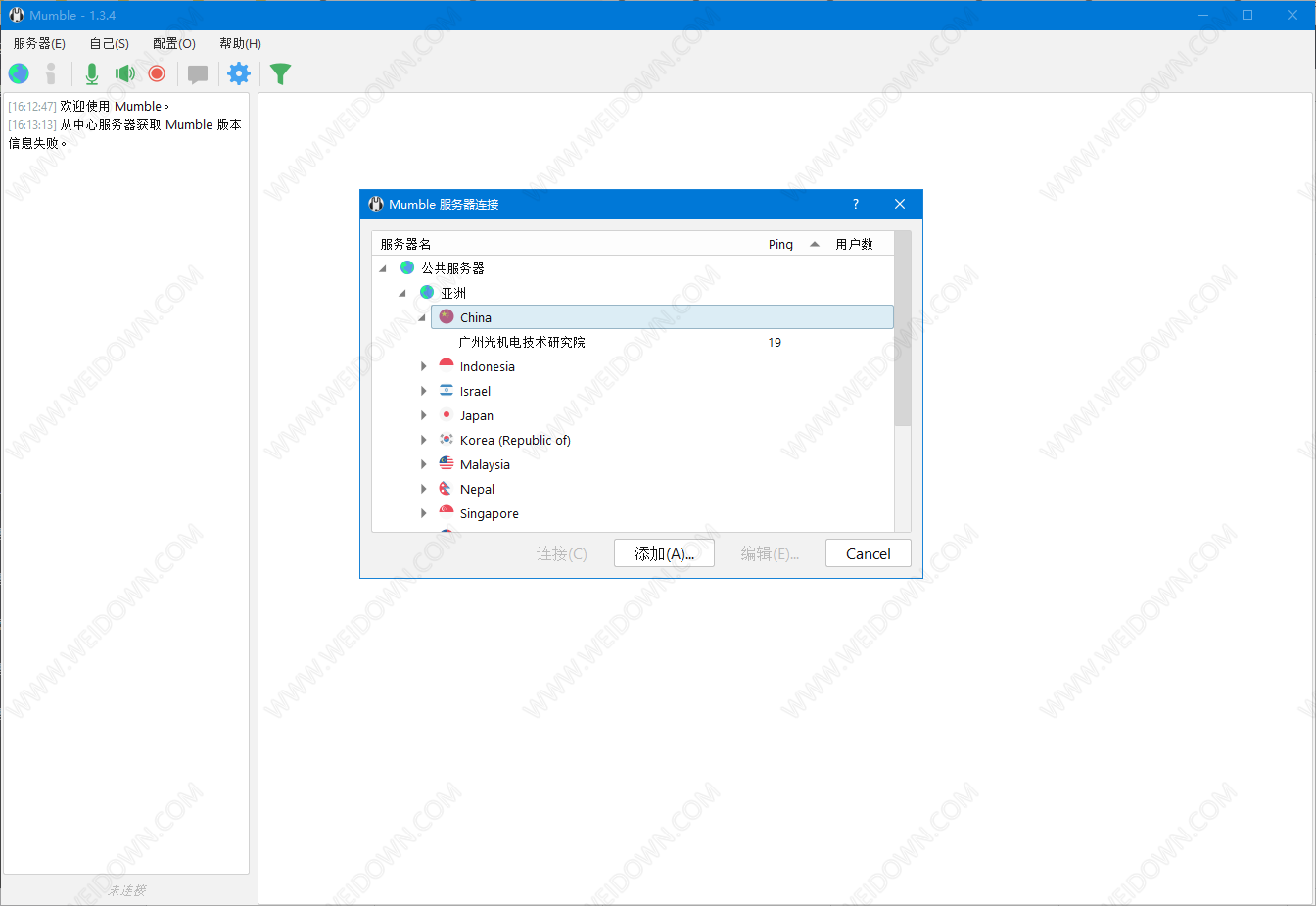This screenshot has height=906, width=1316.
Task: Click the Mumble app icon in title bar
Action: point(17,15)
